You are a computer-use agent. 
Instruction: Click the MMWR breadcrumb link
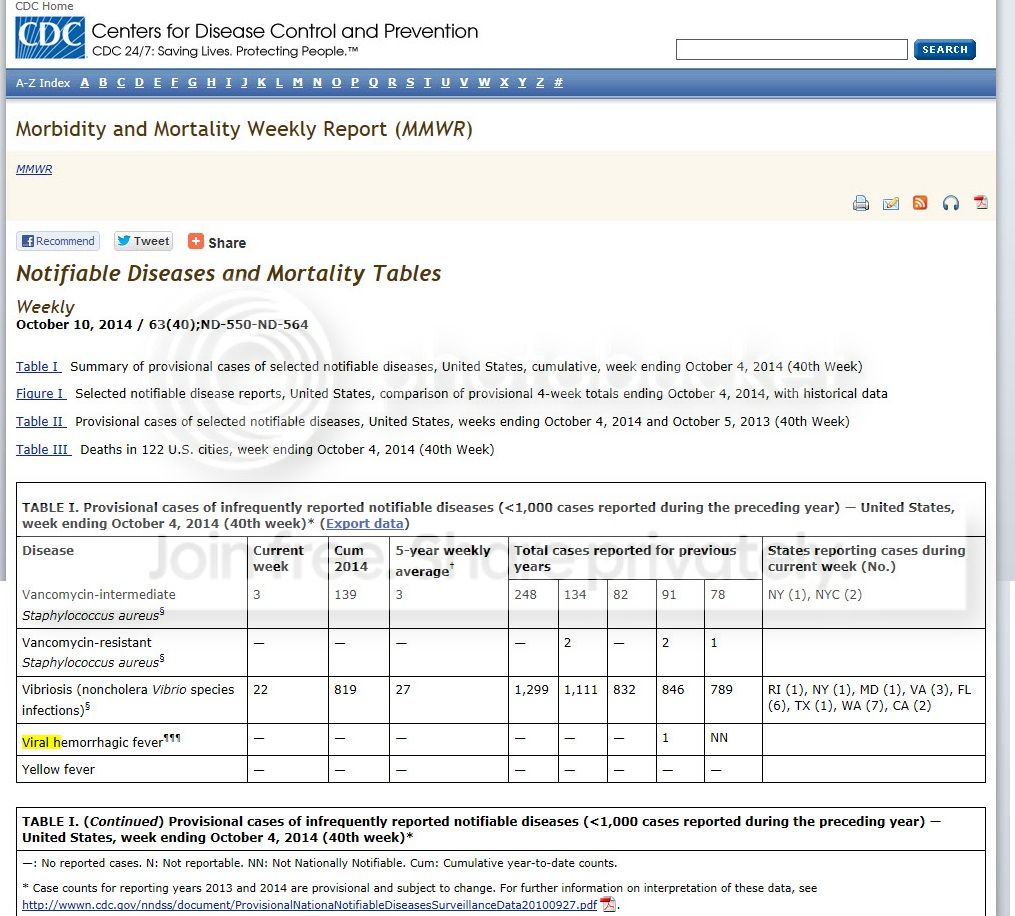34,169
